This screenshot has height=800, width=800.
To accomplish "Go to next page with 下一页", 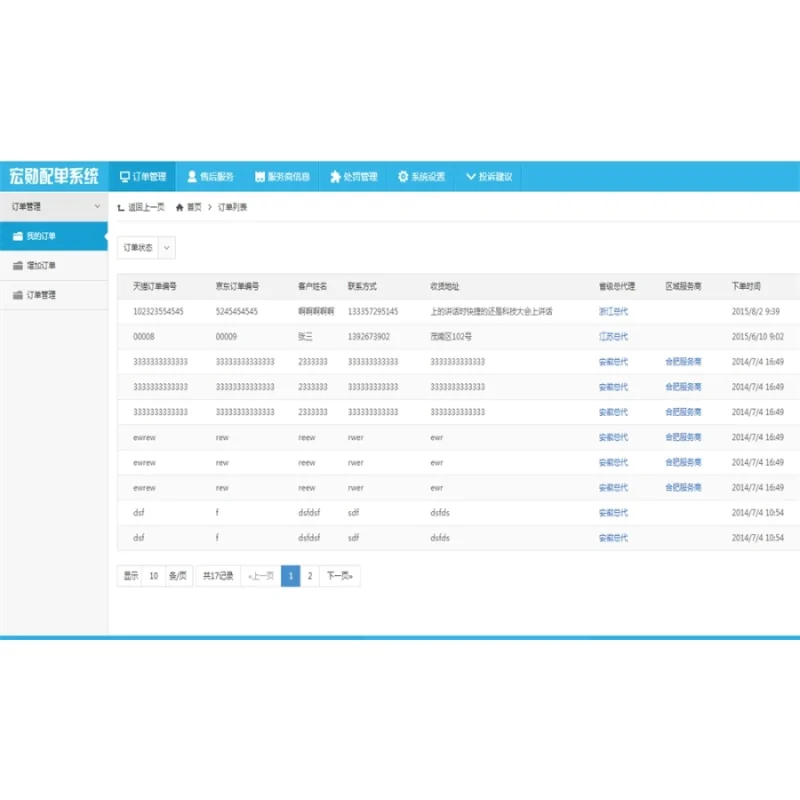I will click(340, 576).
